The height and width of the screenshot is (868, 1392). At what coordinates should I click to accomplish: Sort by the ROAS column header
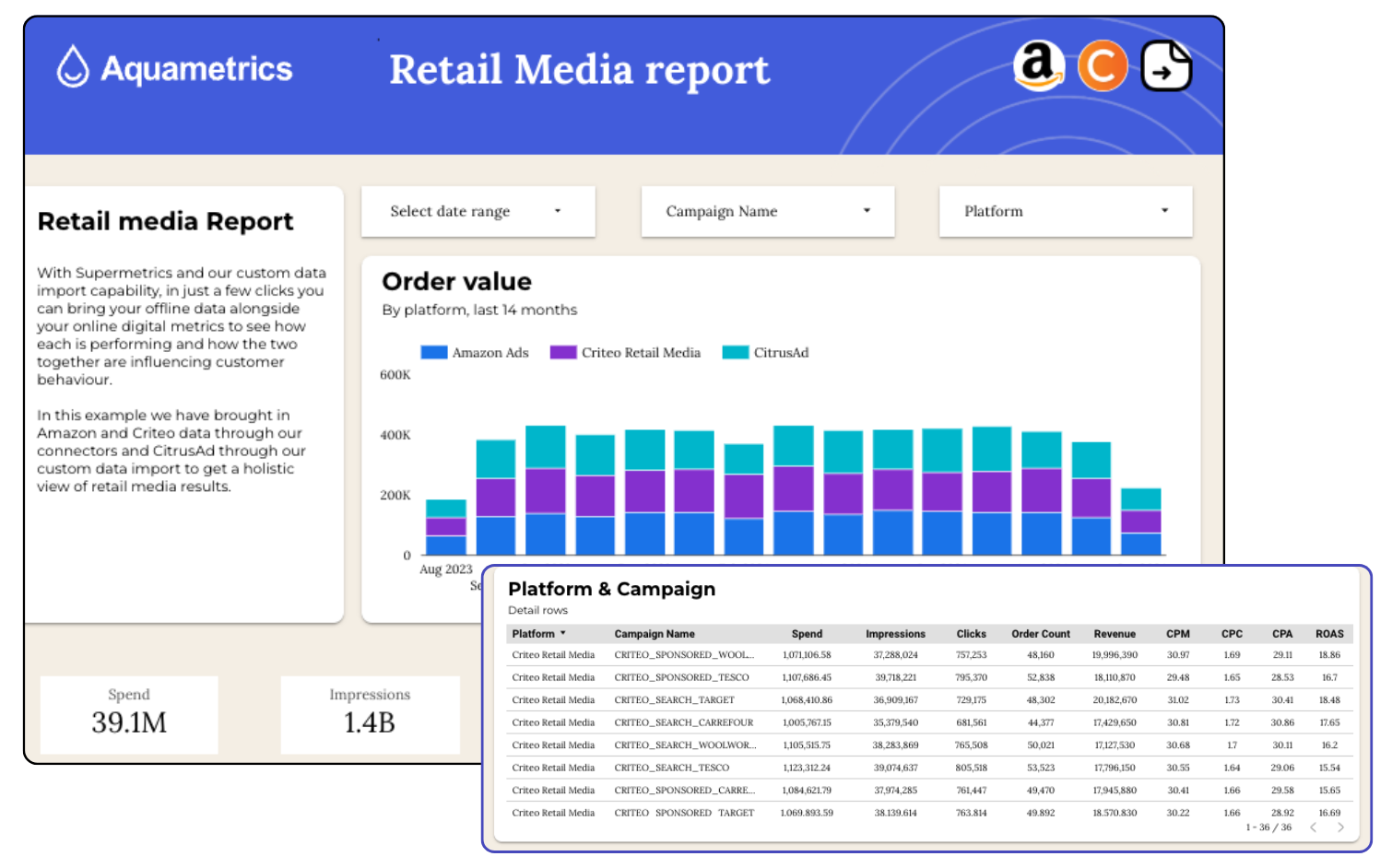(1328, 634)
